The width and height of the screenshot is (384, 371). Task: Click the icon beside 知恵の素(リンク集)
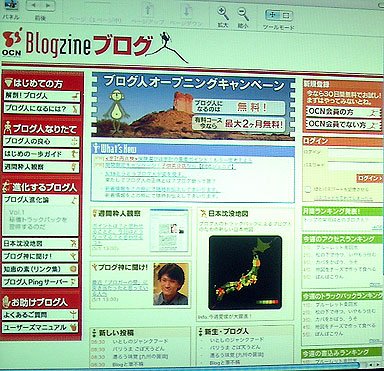click(x=73, y=269)
